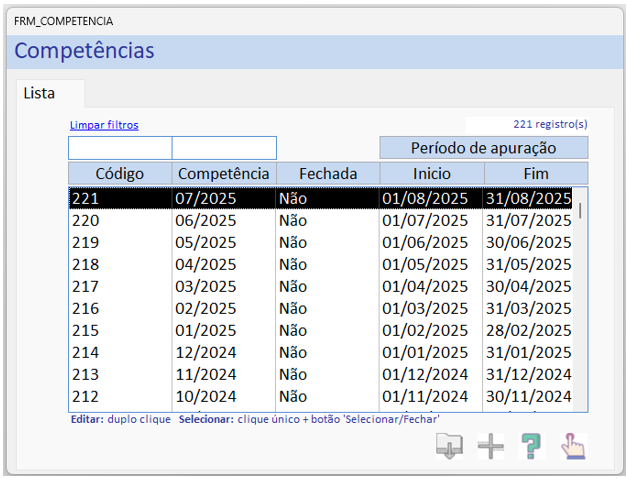The image size is (627, 478).
Task: Click the list's vertical scrollbar thumb
Action: click(x=580, y=210)
